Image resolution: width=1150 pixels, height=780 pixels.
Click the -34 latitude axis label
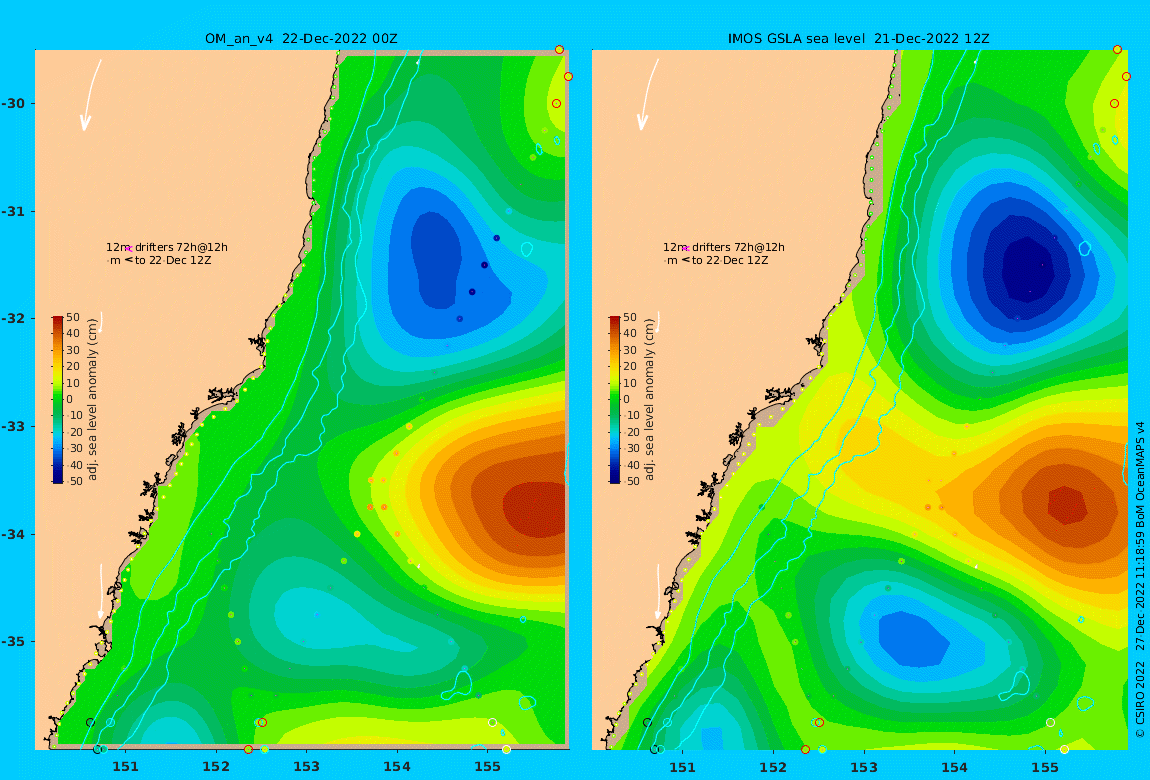13,534
